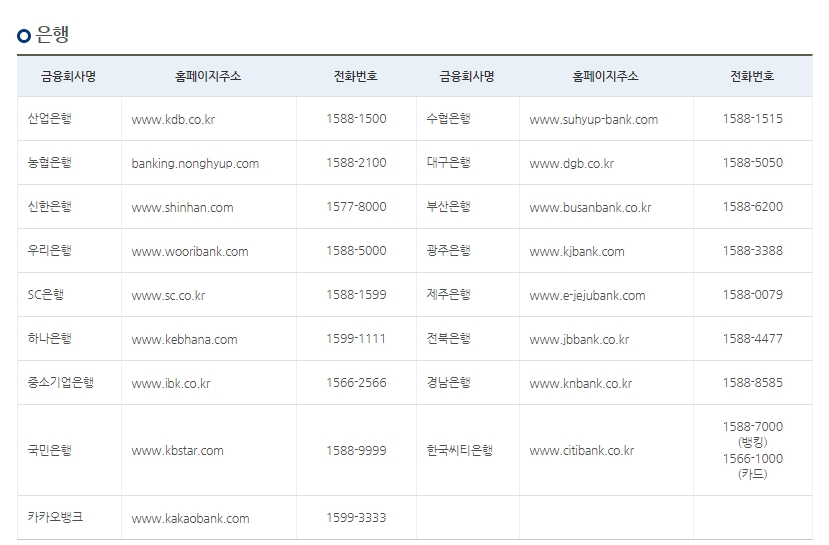Select phone number 1588-5000
This screenshot has height=545, width=829.
pyautogui.click(x=356, y=250)
